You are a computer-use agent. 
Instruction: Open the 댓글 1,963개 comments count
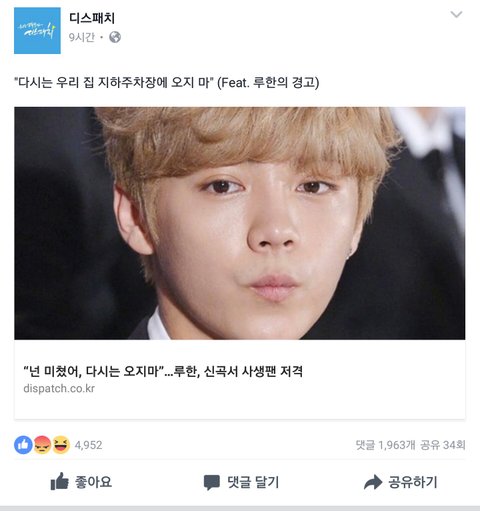click(x=385, y=445)
